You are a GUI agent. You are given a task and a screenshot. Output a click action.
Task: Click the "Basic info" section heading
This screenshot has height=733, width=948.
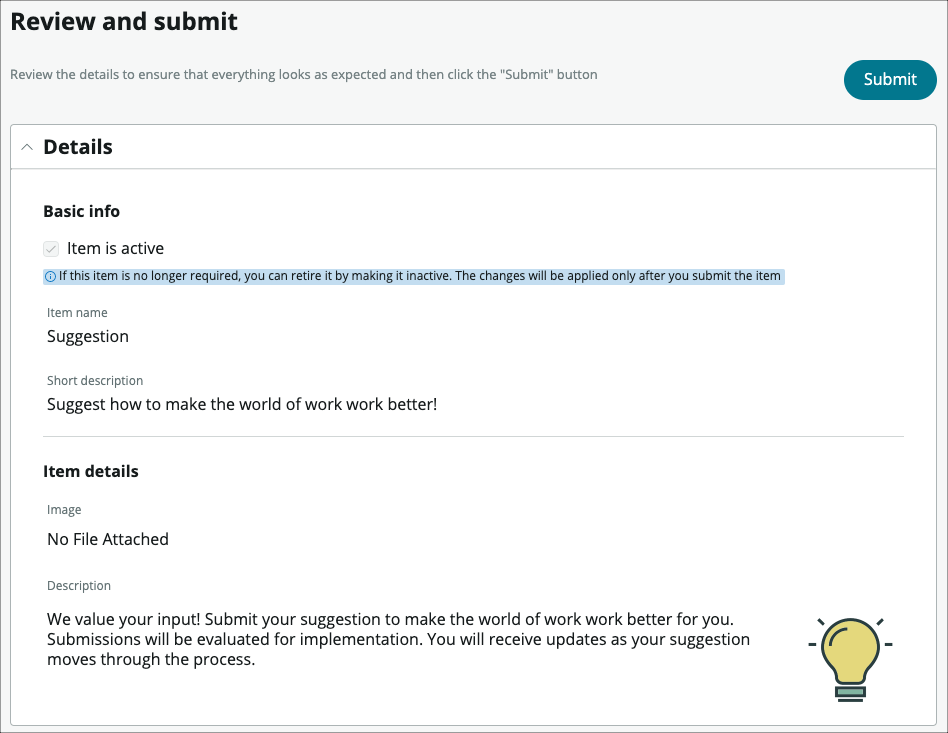pos(80,211)
